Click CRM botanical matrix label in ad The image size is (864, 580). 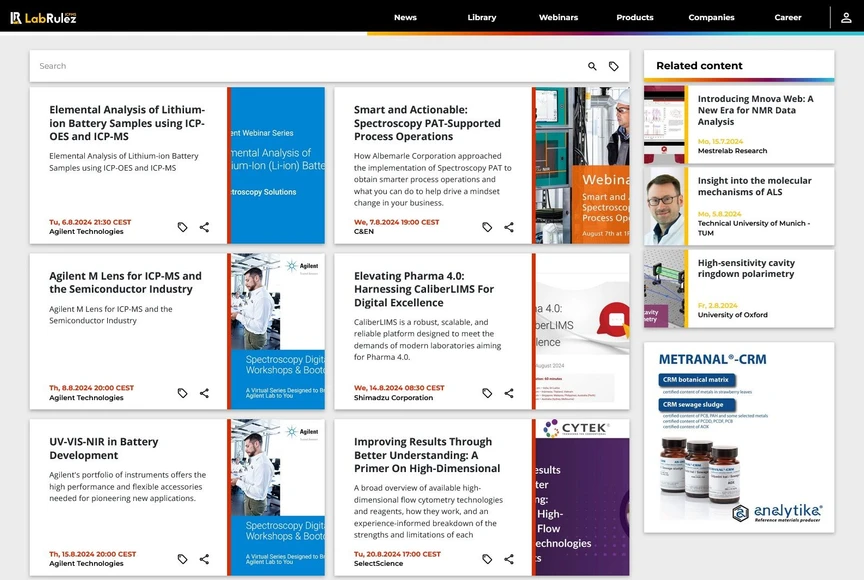(x=696, y=380)
